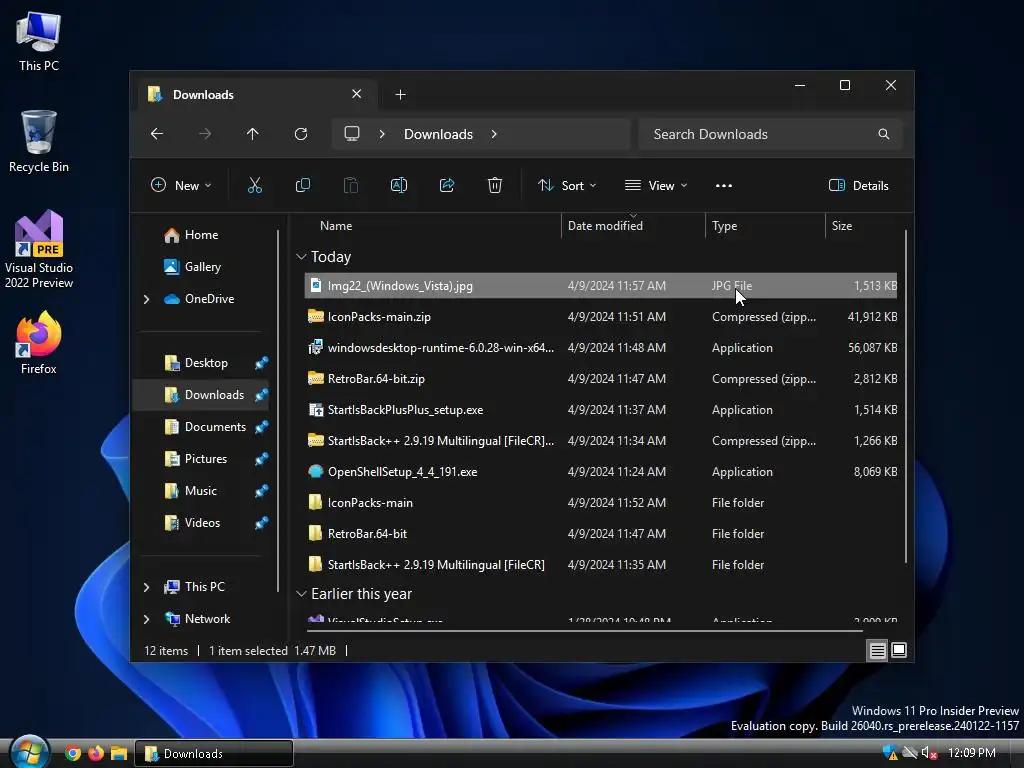The image size is (1024, 768).
Task: Open a new tab with plus
Action: coord(400,95)
